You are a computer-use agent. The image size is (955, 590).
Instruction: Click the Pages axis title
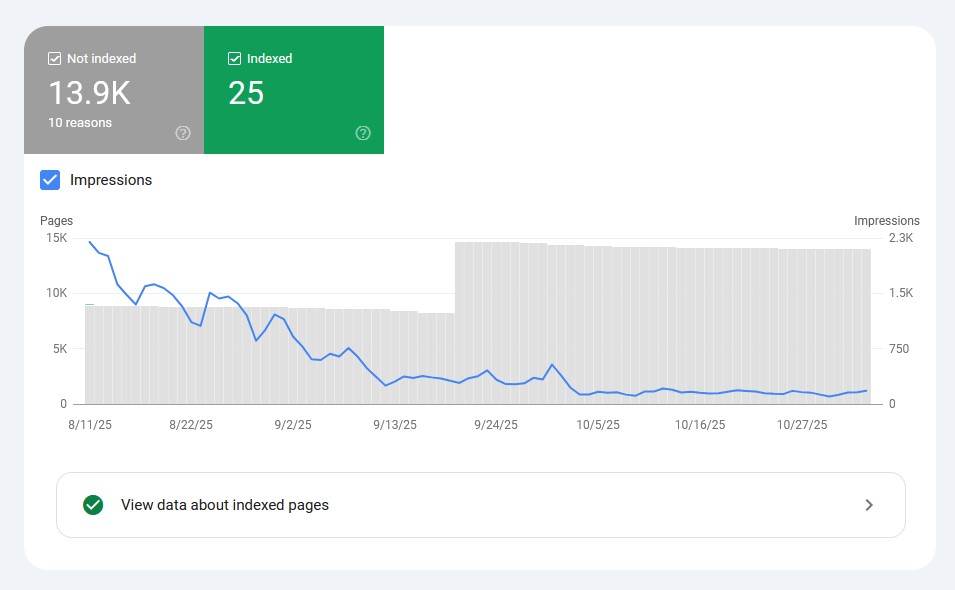[56, 221]
